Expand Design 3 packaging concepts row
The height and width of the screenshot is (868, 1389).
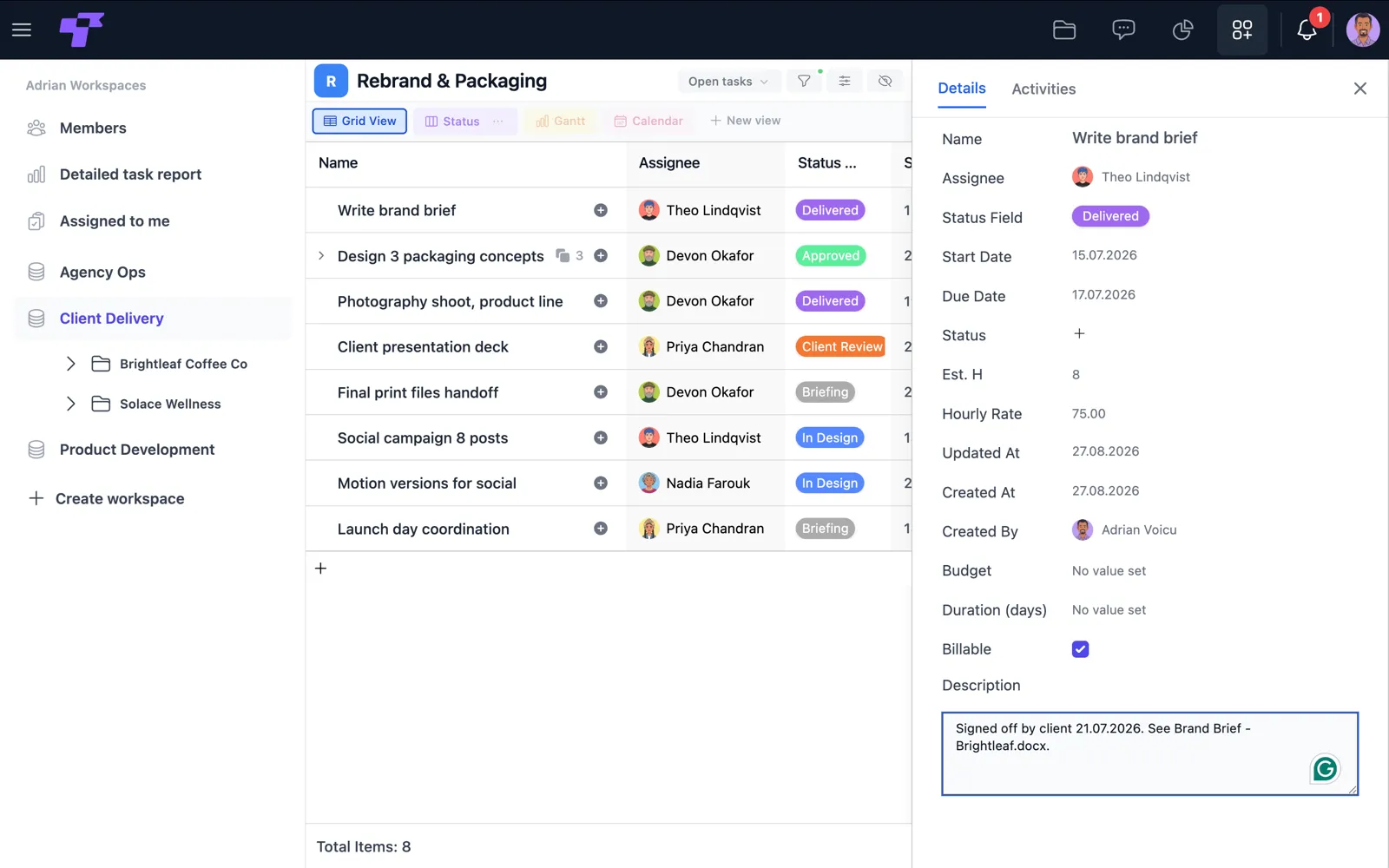(321, 255)
